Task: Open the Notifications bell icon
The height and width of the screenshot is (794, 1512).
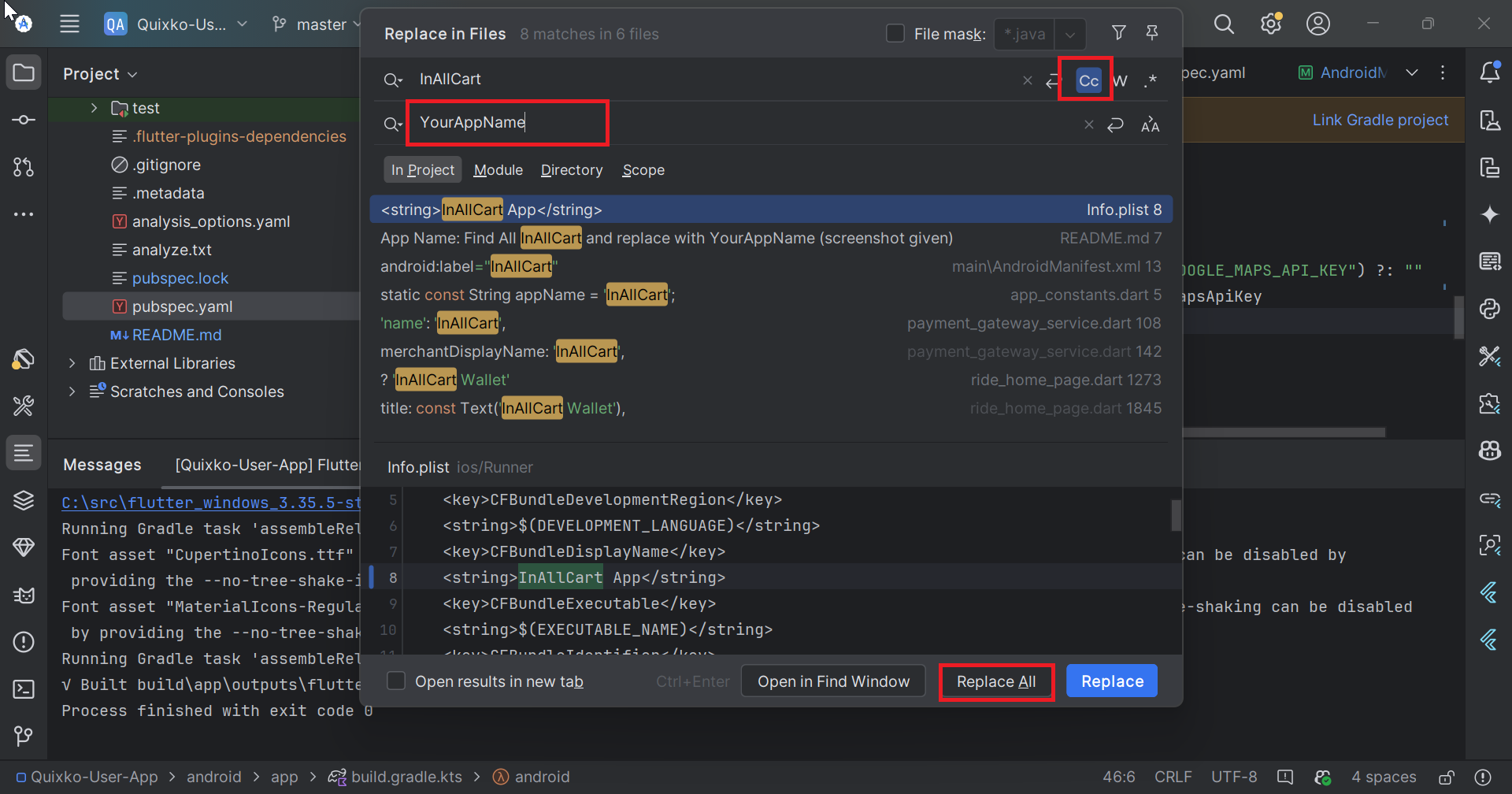Action: click(1490, 73)
